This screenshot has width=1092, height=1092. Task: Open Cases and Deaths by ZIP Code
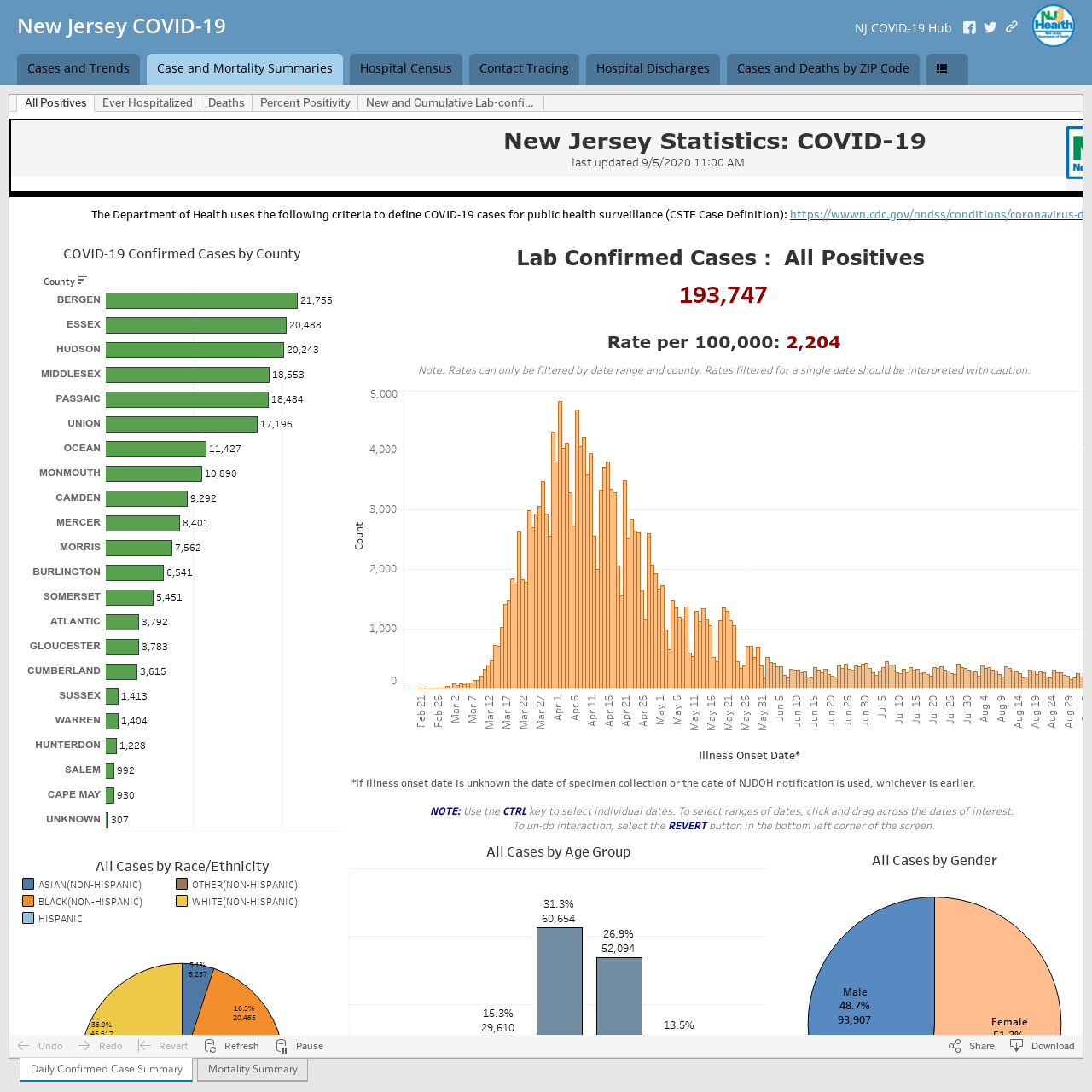(x=823, y=69)
